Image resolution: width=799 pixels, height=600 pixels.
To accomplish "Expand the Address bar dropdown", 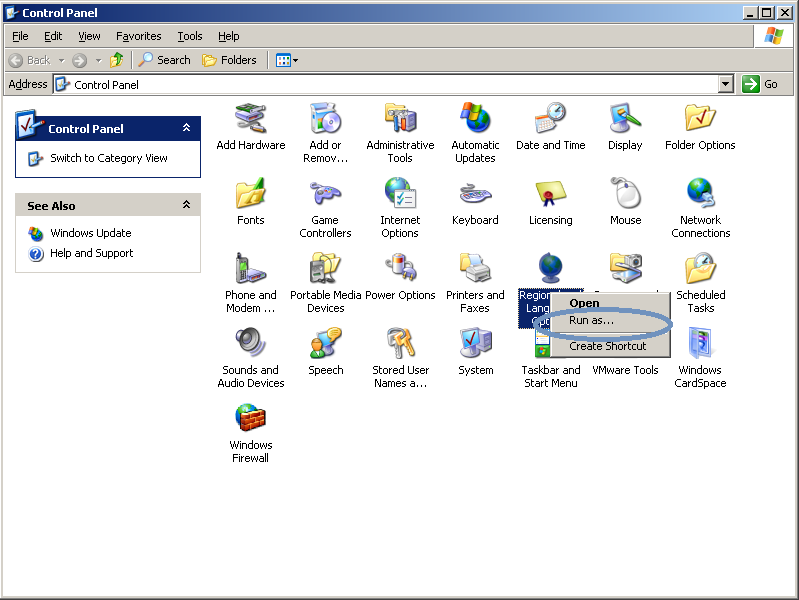I will tap(725, 84).
